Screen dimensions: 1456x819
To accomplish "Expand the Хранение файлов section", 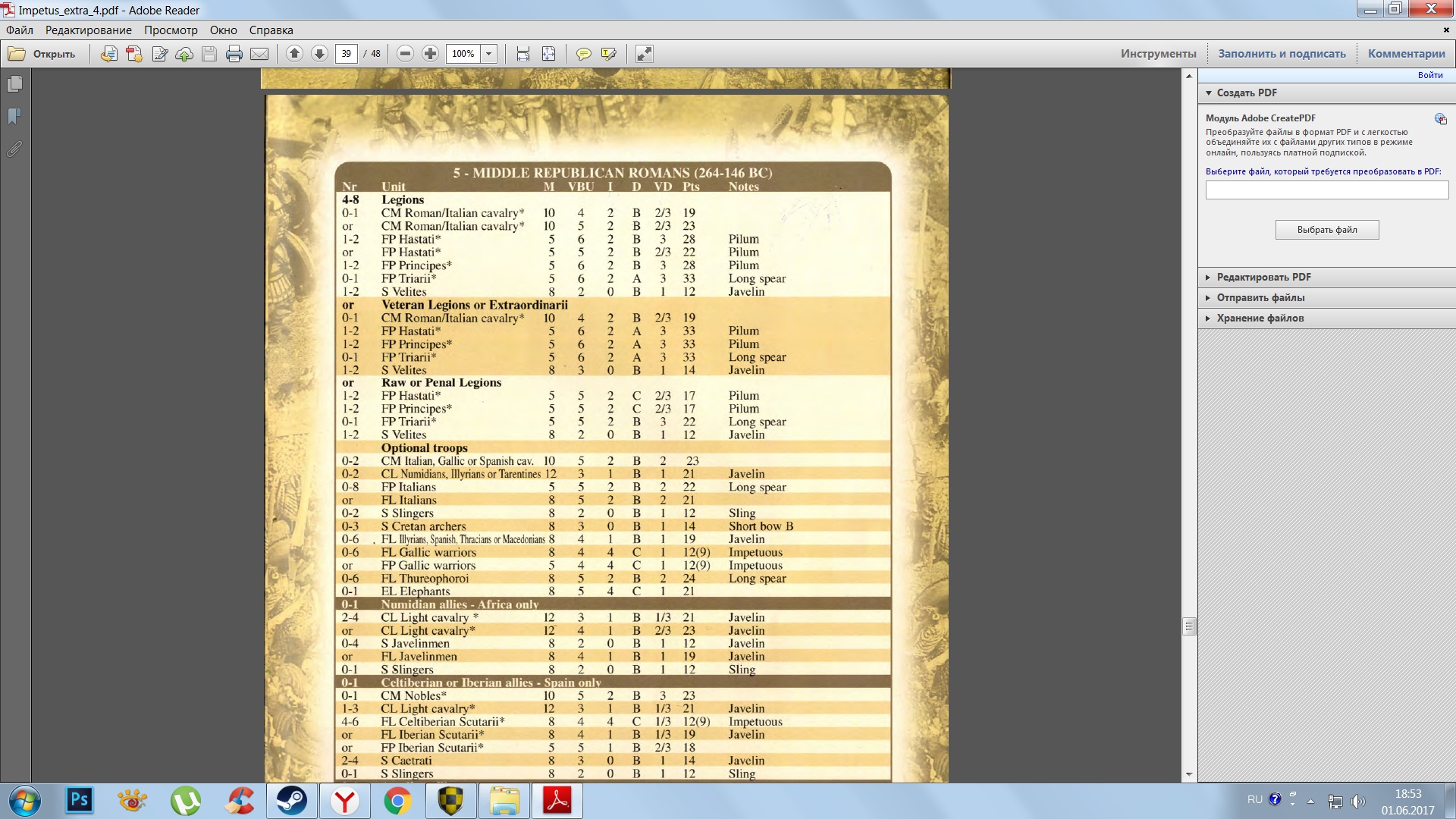I will [x=1326, y=318].
